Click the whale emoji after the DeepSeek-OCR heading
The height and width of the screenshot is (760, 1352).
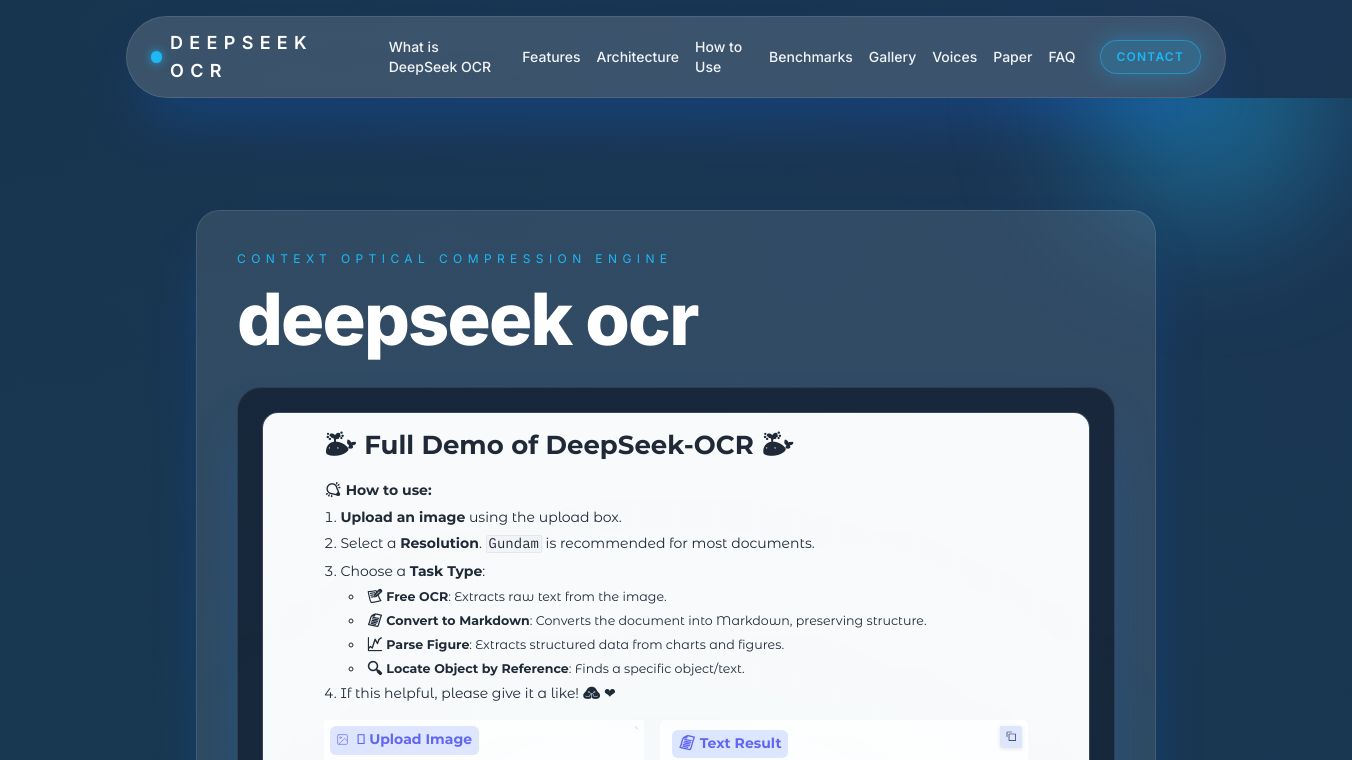[778, 445]
